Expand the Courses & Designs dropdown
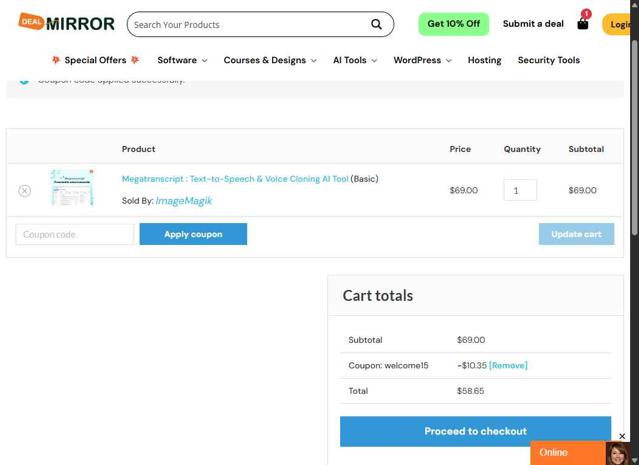The width and height of the screenshot is (639, 465). click(270, 60)
